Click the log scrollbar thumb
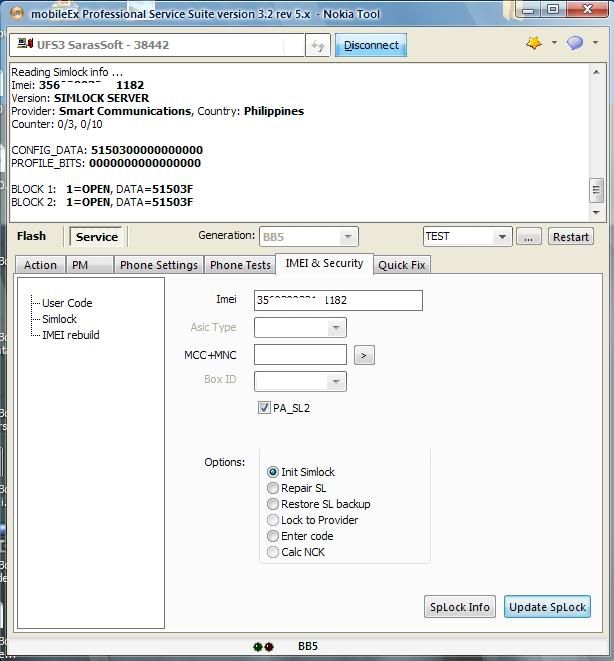614x661 pixels. coord(596,190)
